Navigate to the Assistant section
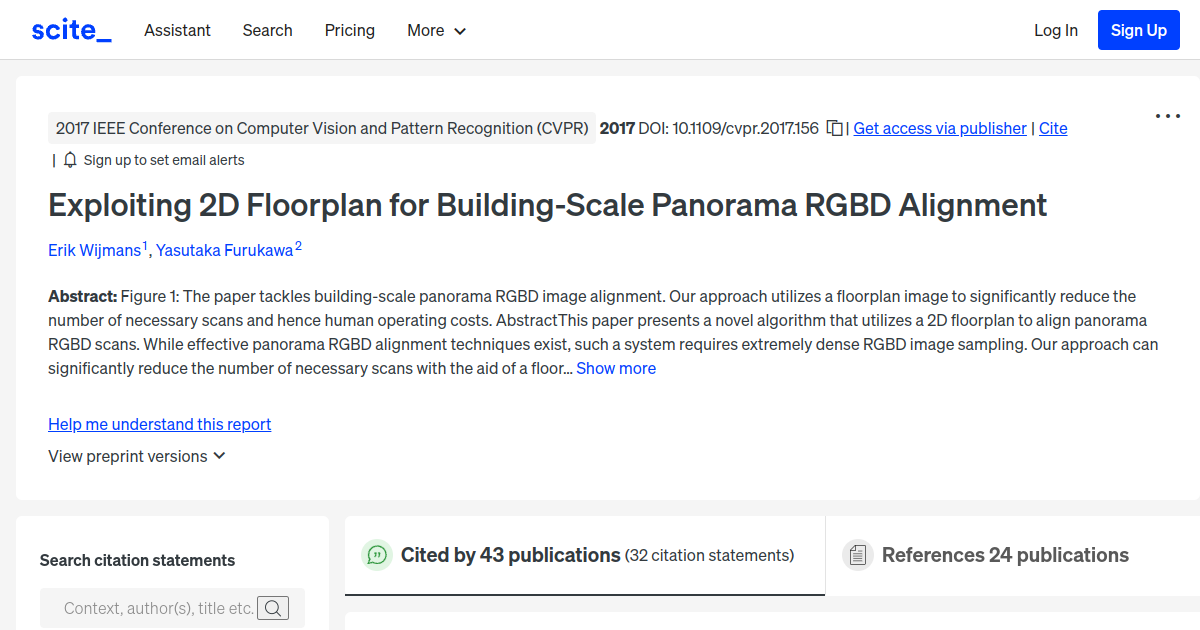The height and width of the screenshot is (630, 1200). pyautogui.click(x=177, y=30)
